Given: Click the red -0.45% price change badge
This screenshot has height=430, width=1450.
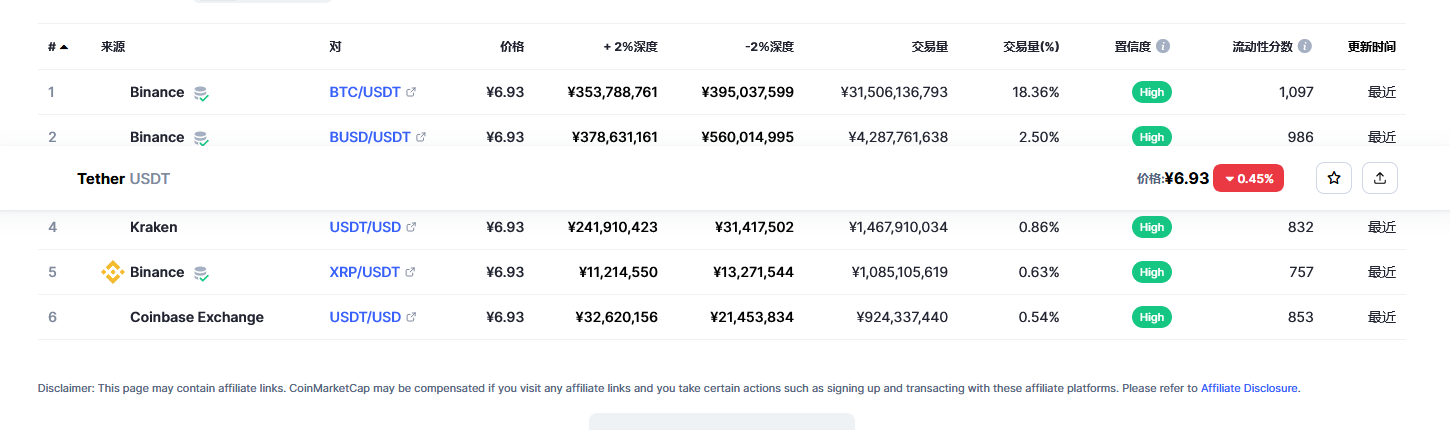Looking at the screenshot, I should tap(1248, 178).
